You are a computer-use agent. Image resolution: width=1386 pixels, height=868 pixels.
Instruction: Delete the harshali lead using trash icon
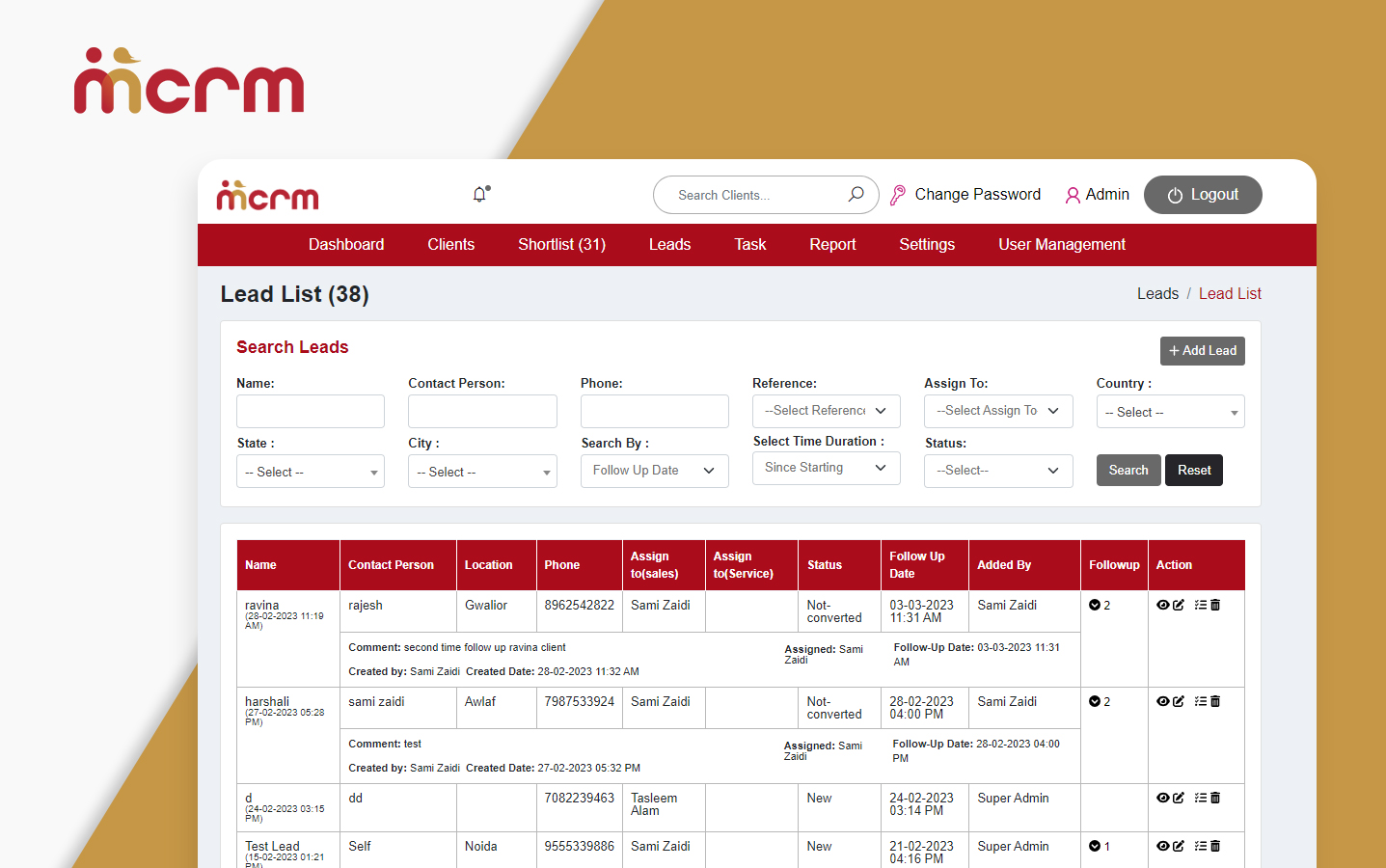1215,701
